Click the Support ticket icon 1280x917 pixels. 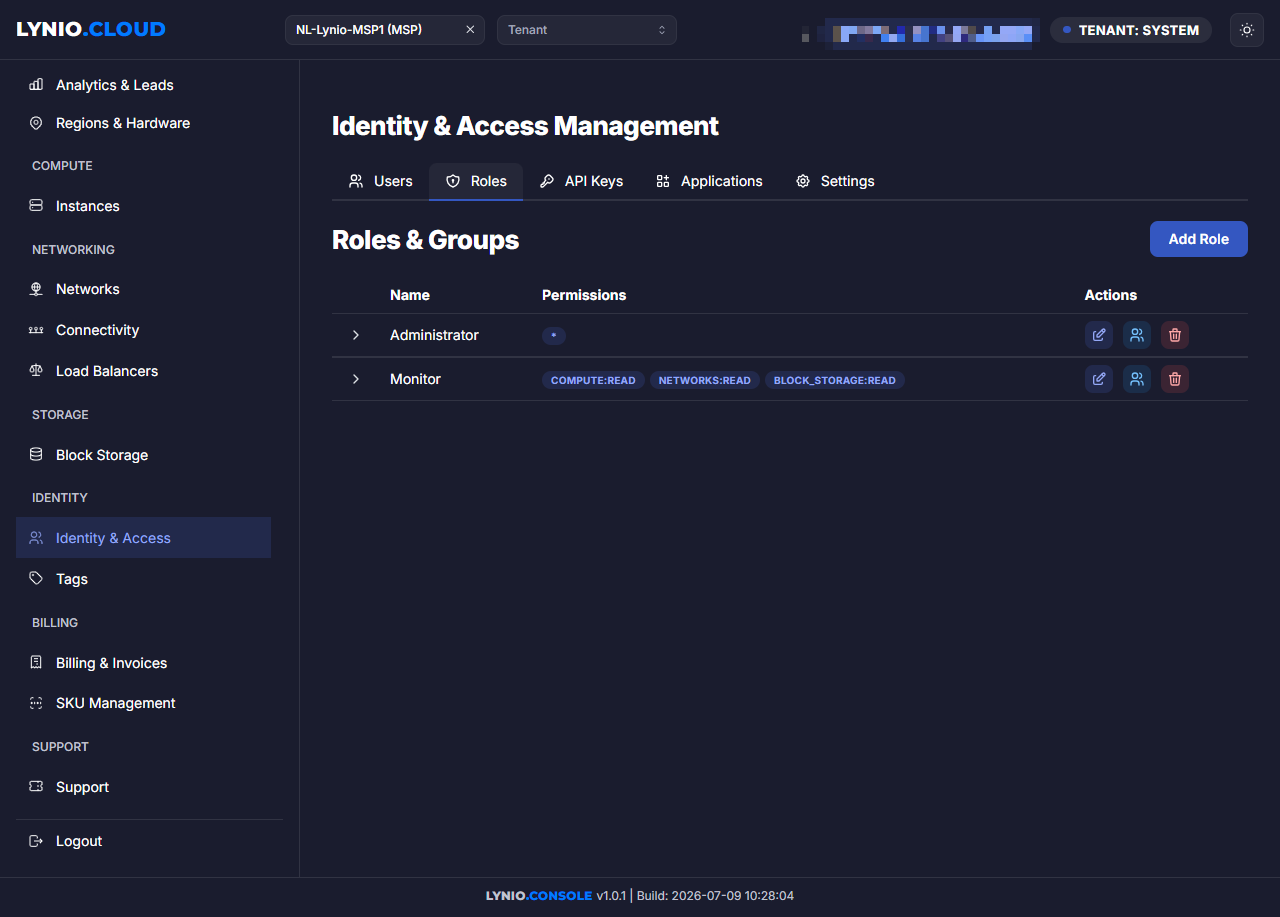[36, 787]
